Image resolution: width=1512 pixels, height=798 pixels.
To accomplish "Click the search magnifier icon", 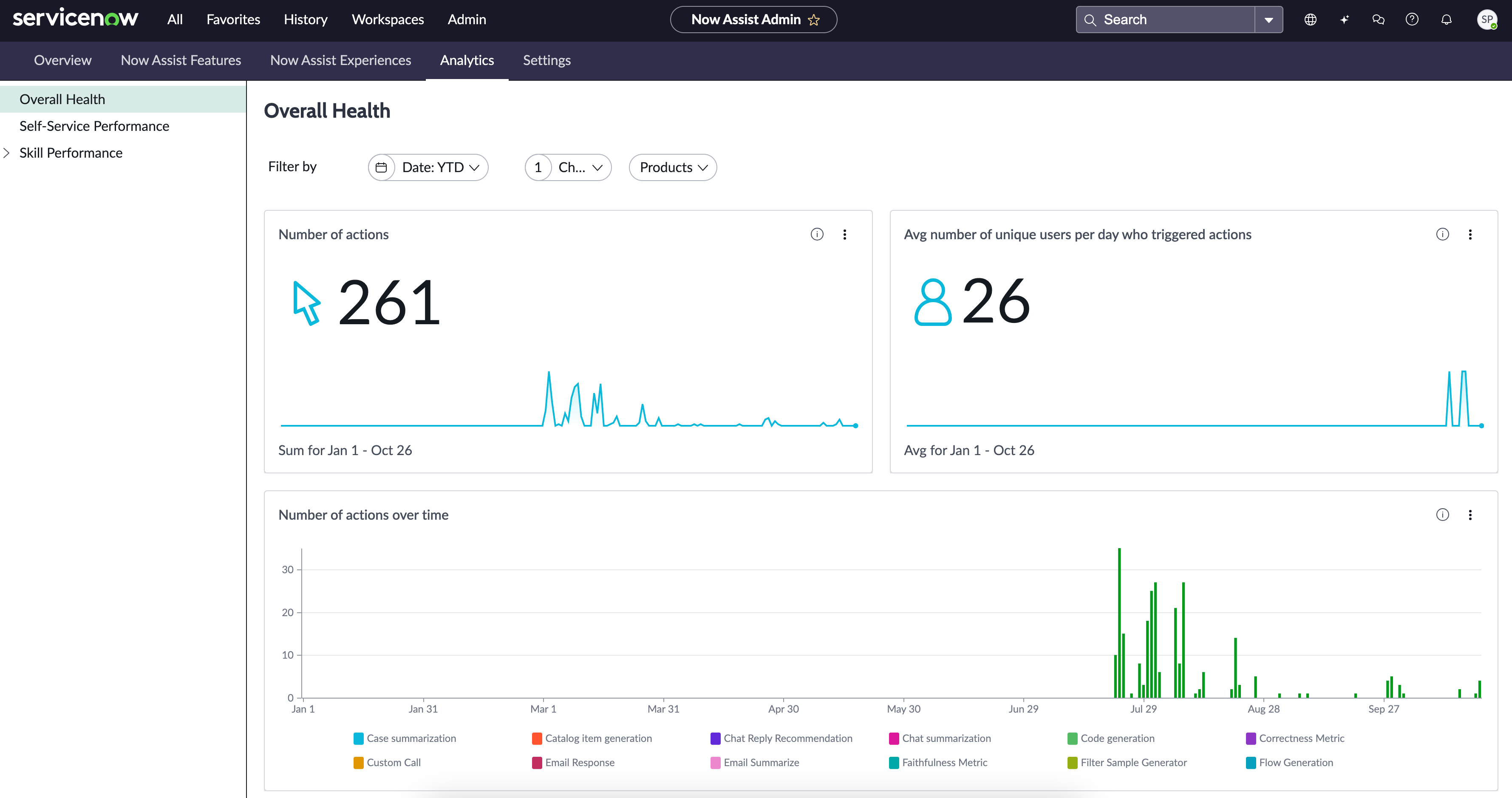I will click(1090, 20).
